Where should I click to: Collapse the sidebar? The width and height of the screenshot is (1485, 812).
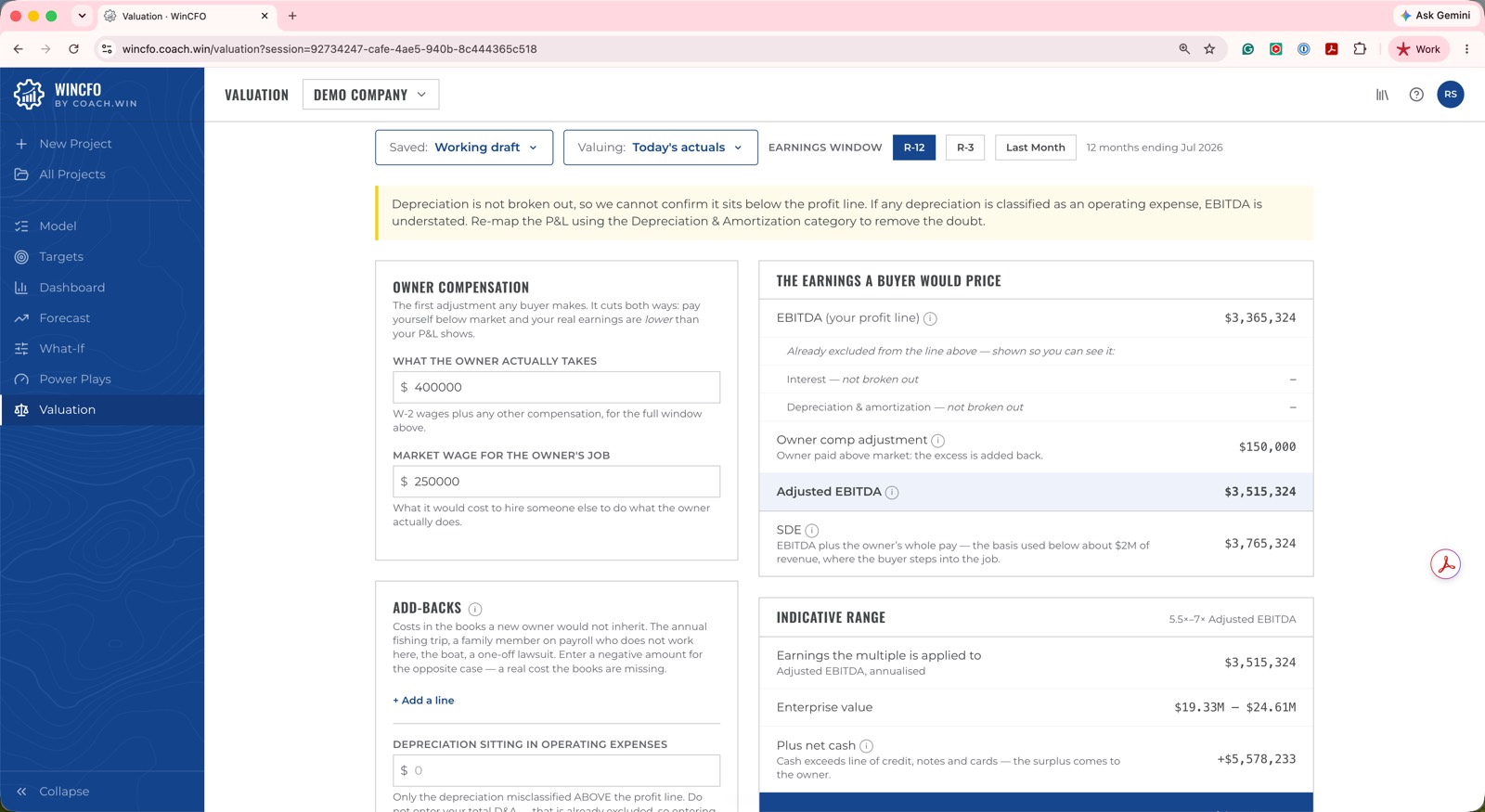(x=53, y=792)
